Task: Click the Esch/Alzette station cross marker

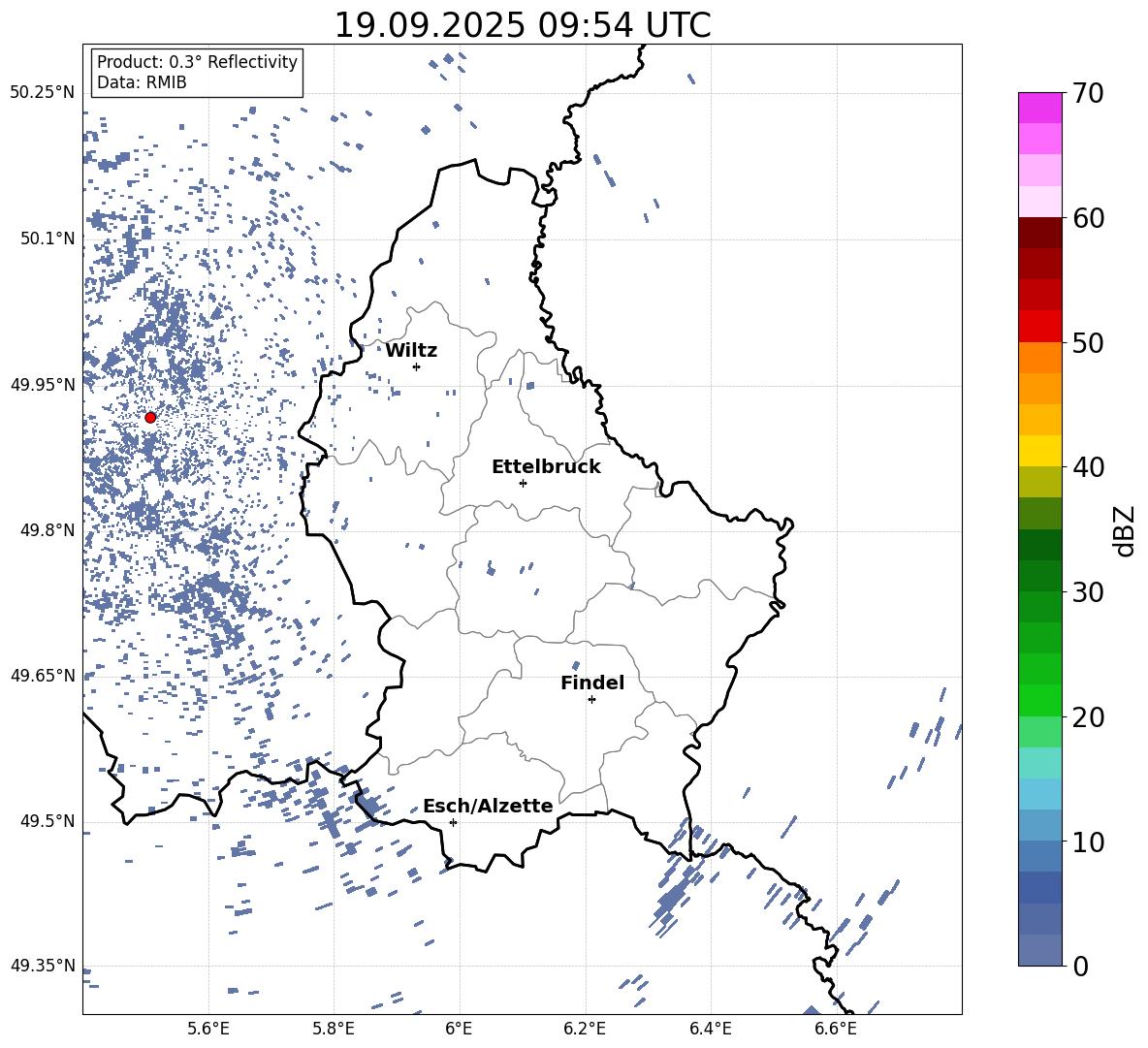Action: tap(453, 822)
